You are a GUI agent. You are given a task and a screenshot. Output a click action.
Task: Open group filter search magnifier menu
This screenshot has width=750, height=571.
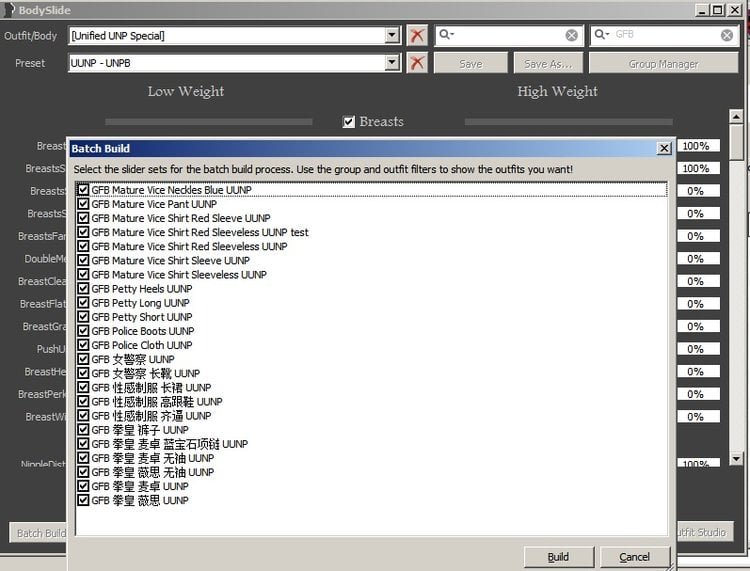pyautogui.click(x=602, y=34)
